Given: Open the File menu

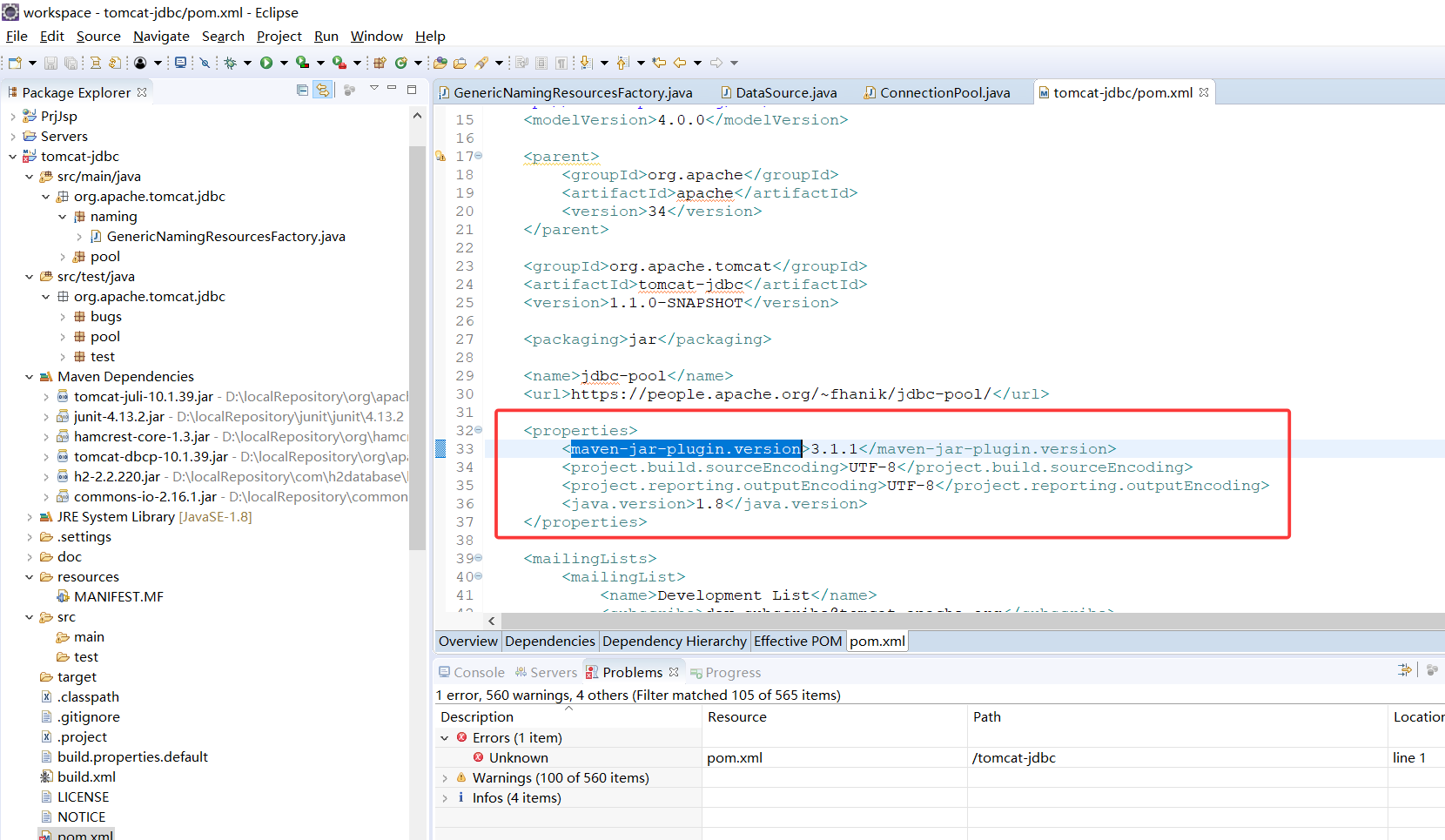Looking at the screenshot, I should (x=17, y=37).
